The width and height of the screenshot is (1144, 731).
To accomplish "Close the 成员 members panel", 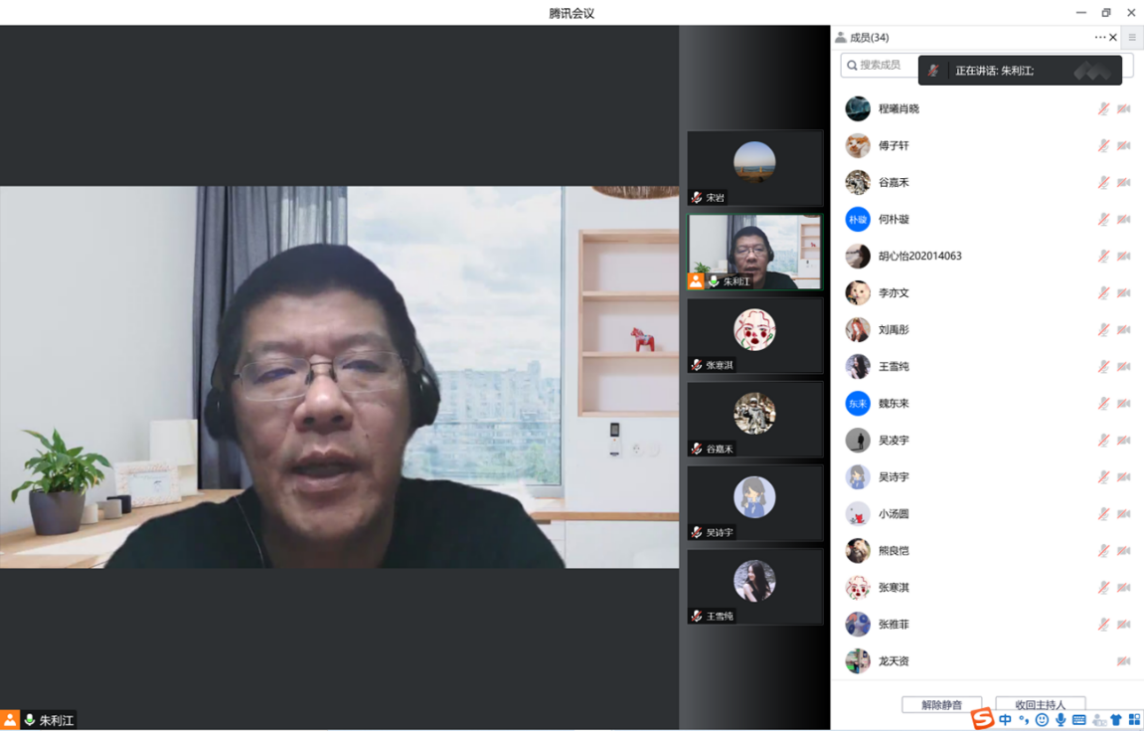I will click(x=1113, y=38).
